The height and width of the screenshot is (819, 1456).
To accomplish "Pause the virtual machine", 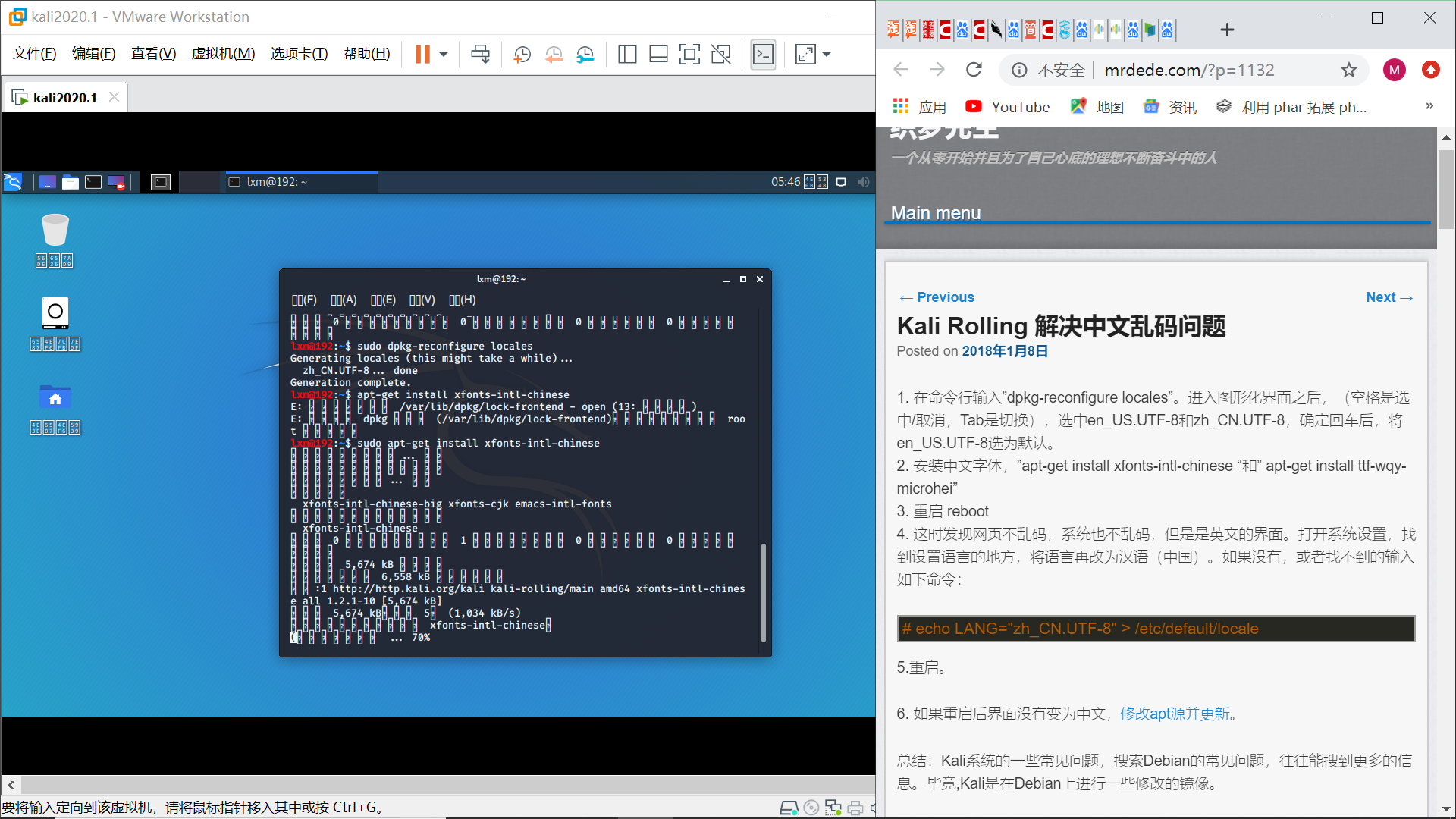I will coord(422,54).
